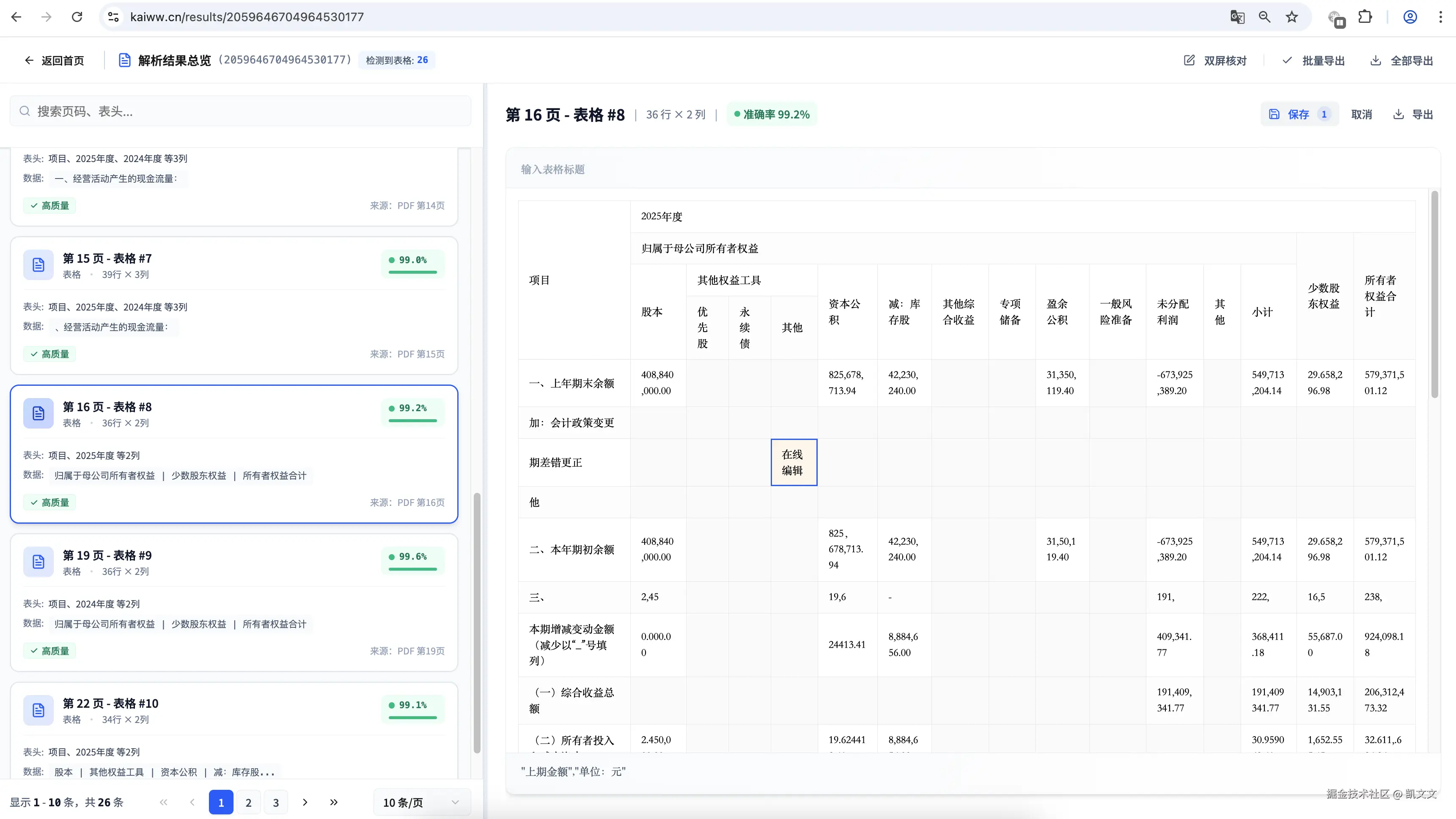1456x819 pixels.
Task: Go to next page arrow
Action: pyautogui.click(x=305, y=802)
